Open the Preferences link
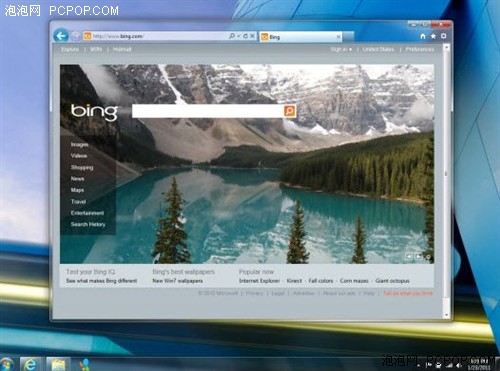The image size is (500, 371). pyautogui.click(x=420, y=49)
